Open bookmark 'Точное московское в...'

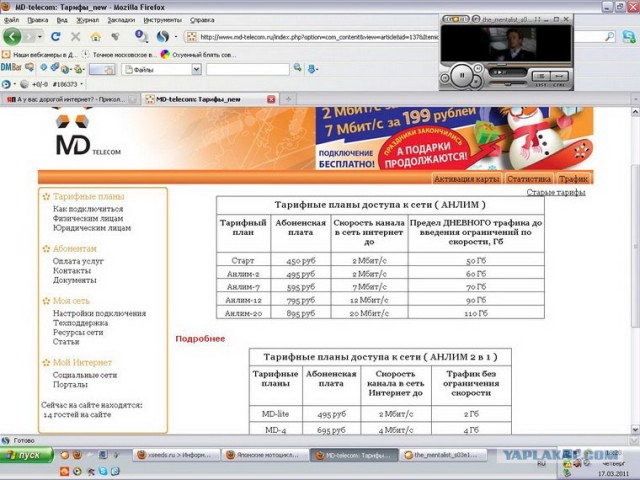click(x=119, y=54)
